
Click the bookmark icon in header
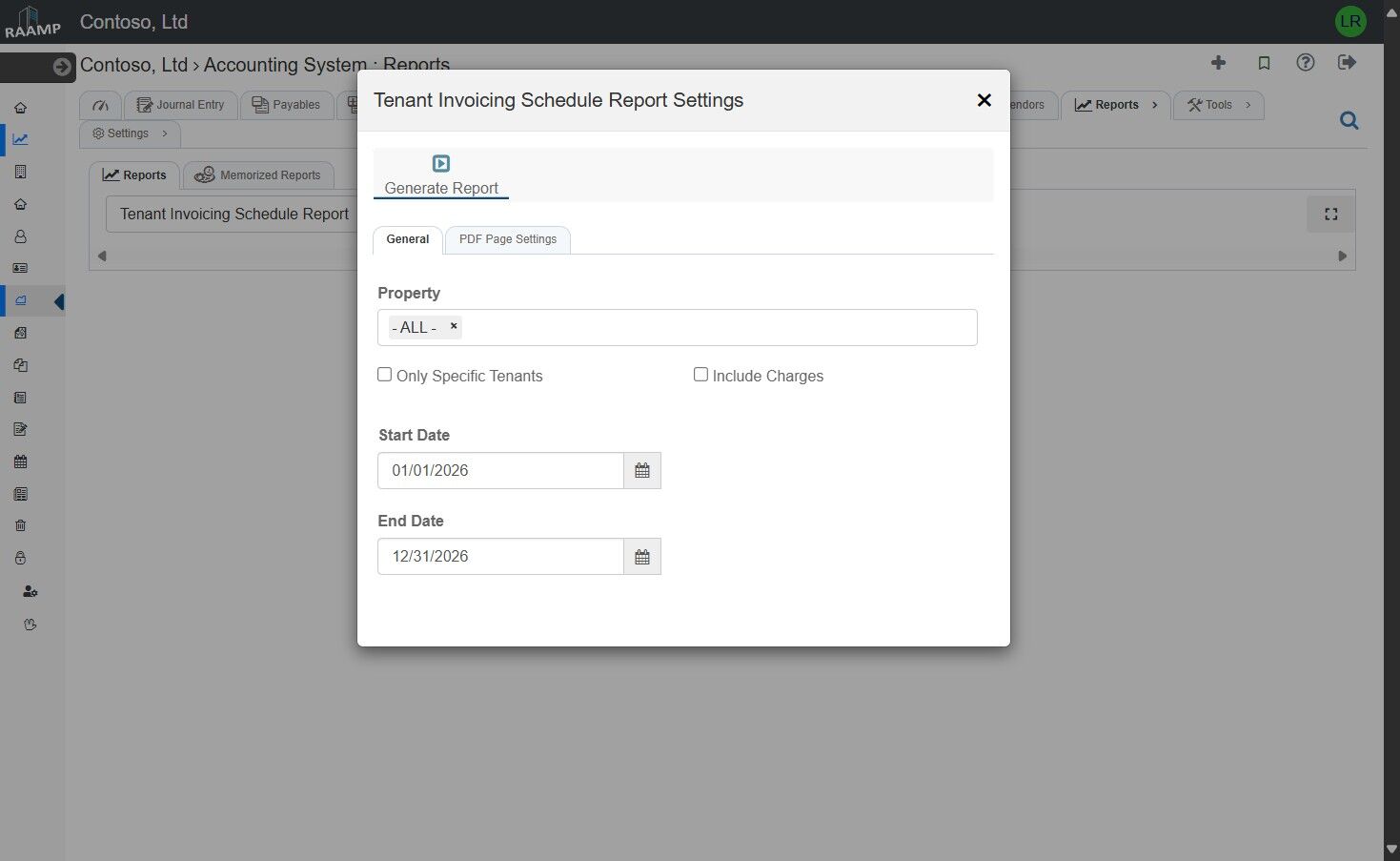click(x=1264, y=63)
